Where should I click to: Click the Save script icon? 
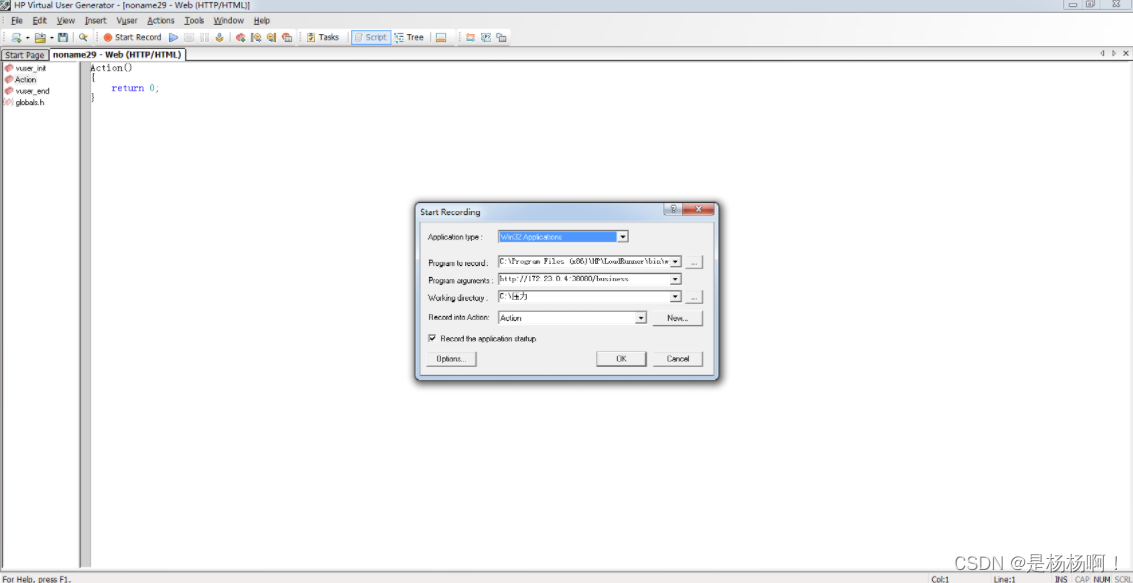64,37
